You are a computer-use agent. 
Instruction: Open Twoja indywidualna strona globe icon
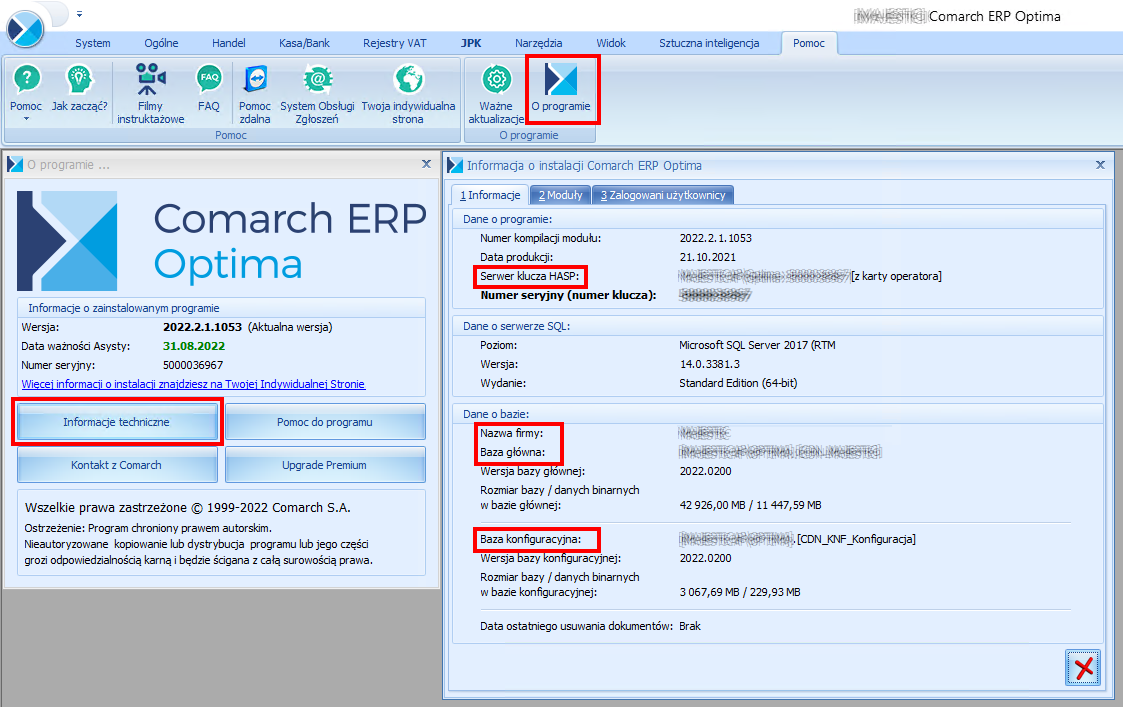[x=408, y=80]
